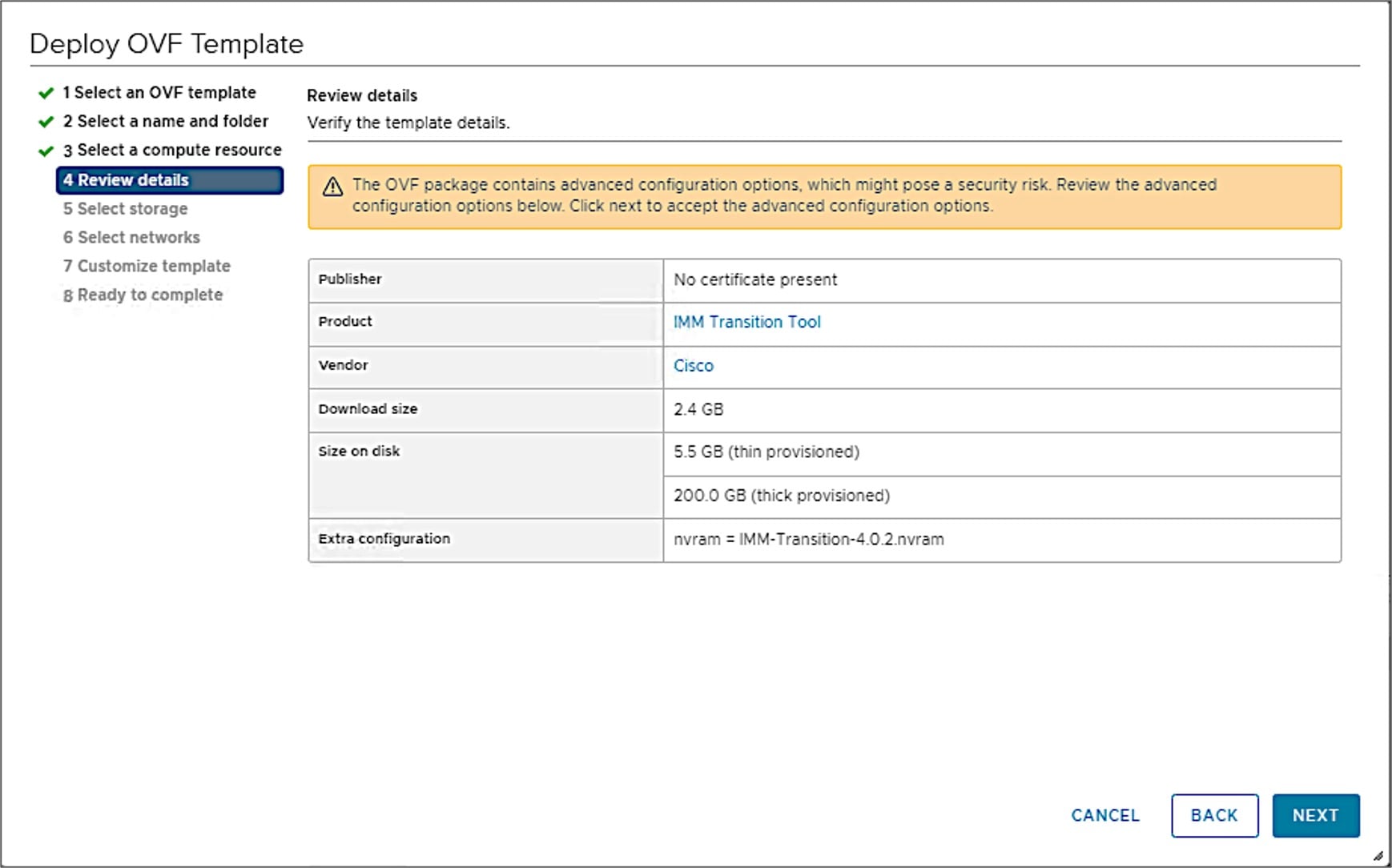Image resolution: width=1392 pixels, height=868 pixels.
Task: Click the green checkmark beside step 1
Action: pos(46,94)
